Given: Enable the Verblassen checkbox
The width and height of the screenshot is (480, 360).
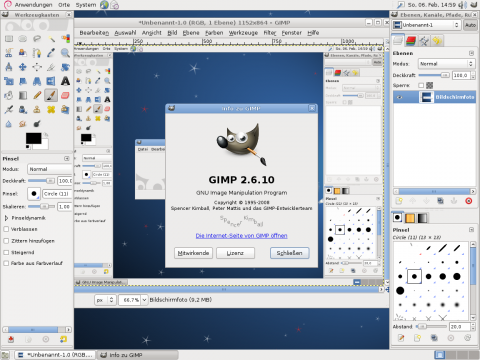Looking at the screenshot, I should point(6,229).
